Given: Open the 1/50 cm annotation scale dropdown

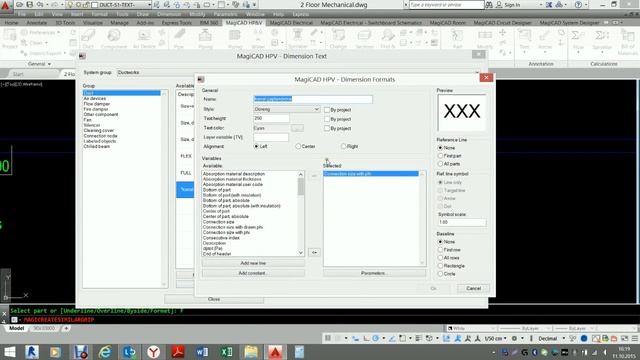Looking at the screenshot, I should tap(496, 338).
